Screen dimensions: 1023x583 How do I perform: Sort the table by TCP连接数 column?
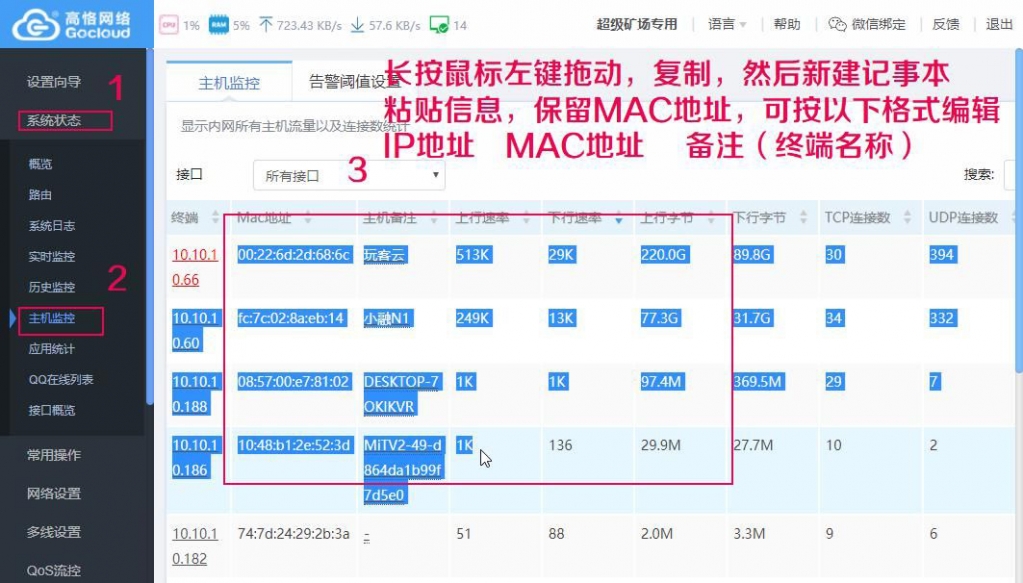pyautogui.click(x=907, y=218)
